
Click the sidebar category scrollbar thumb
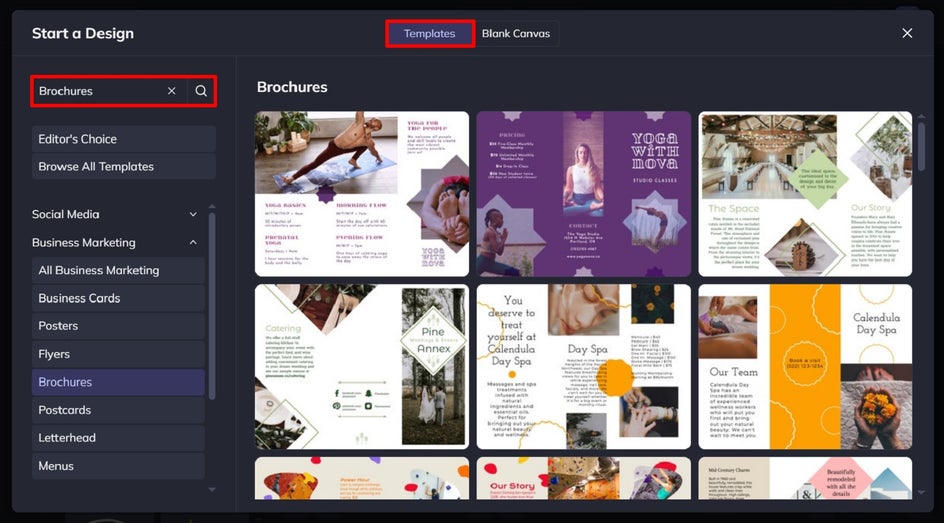pos(212,306)
